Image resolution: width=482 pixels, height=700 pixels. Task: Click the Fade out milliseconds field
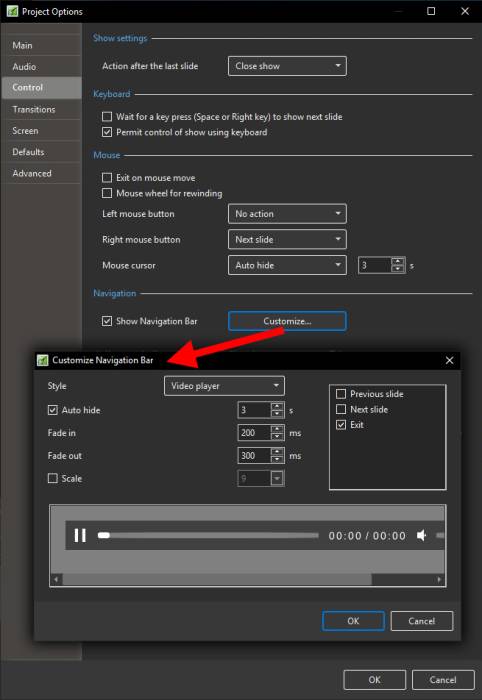coord(254,455)
